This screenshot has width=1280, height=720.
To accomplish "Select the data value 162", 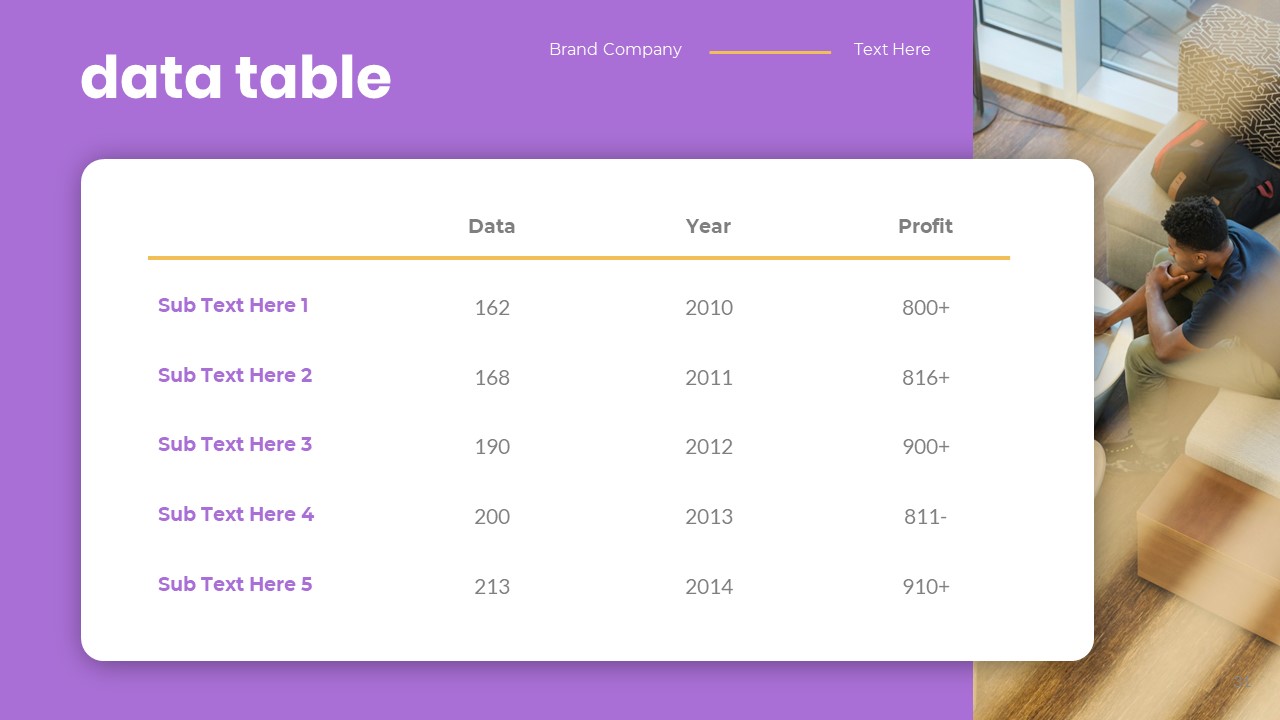I will pos(492,308).
